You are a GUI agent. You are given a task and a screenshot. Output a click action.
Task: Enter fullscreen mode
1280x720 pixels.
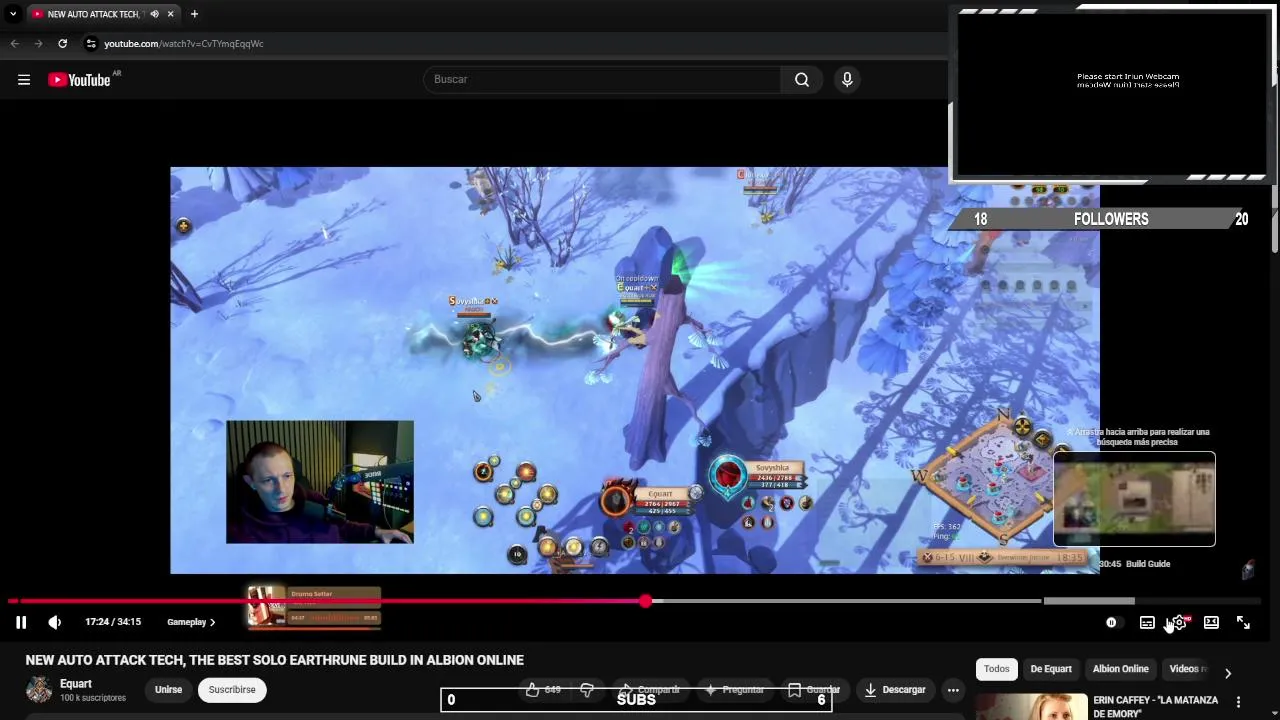coord(1243,623)
